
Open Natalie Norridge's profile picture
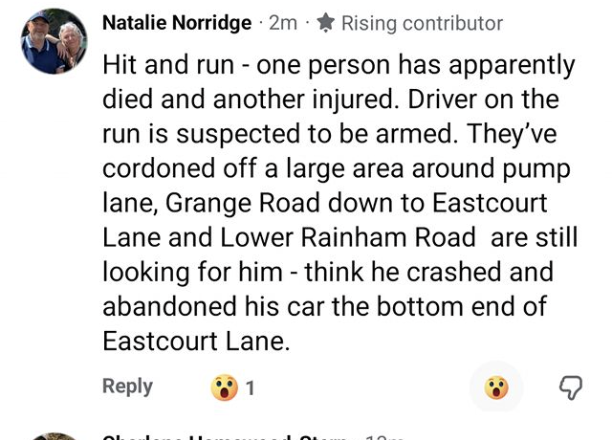tap(53, 42)
